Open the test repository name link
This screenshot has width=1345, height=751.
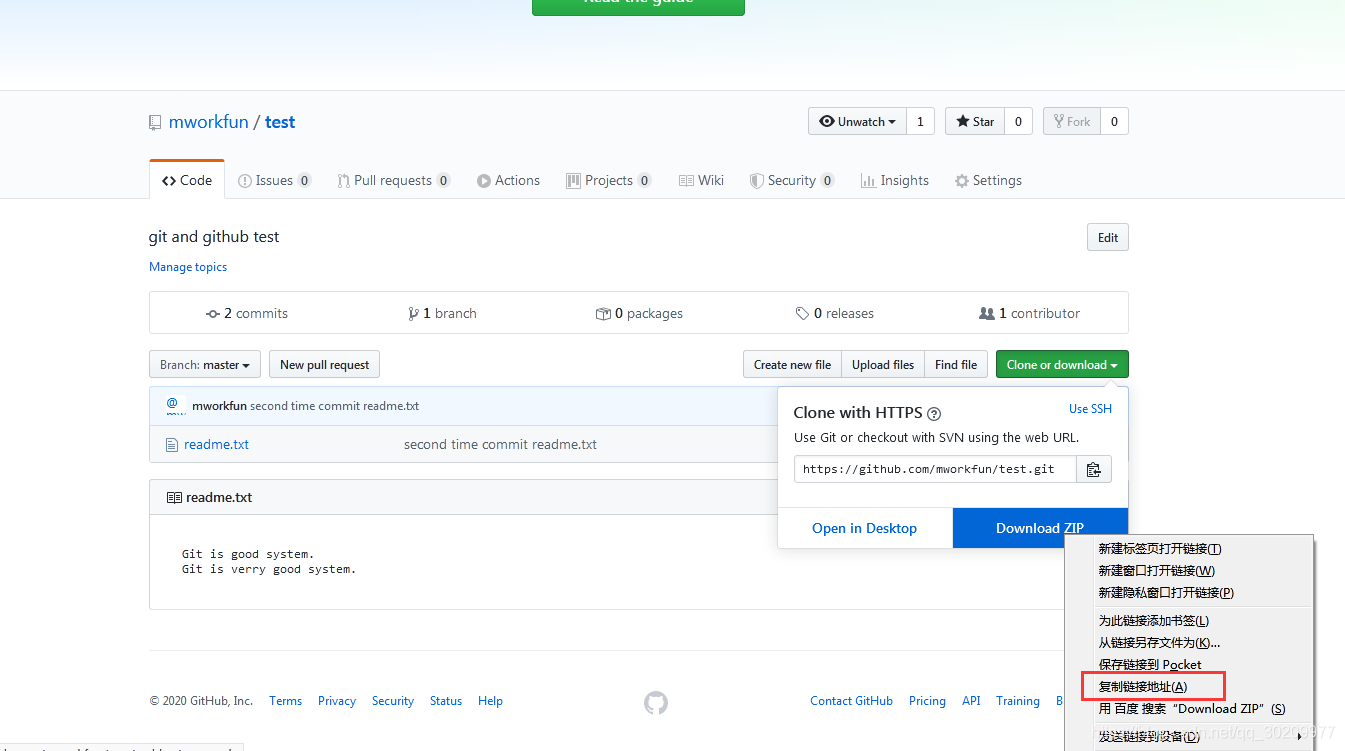pos(280,122)
